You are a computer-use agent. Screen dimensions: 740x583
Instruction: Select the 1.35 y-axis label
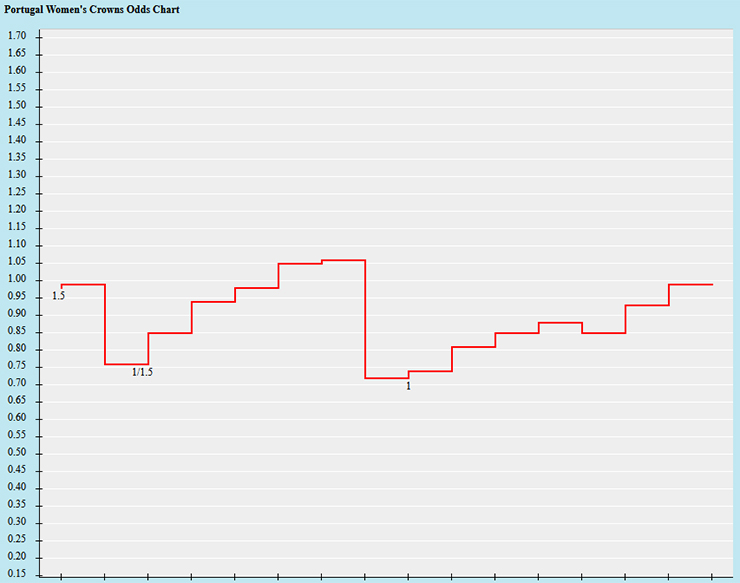click(x=17, y=157)
